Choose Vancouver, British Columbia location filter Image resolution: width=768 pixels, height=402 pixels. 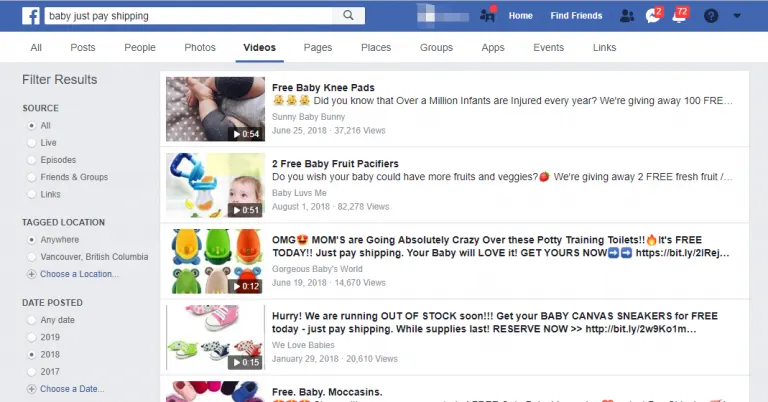32,257
